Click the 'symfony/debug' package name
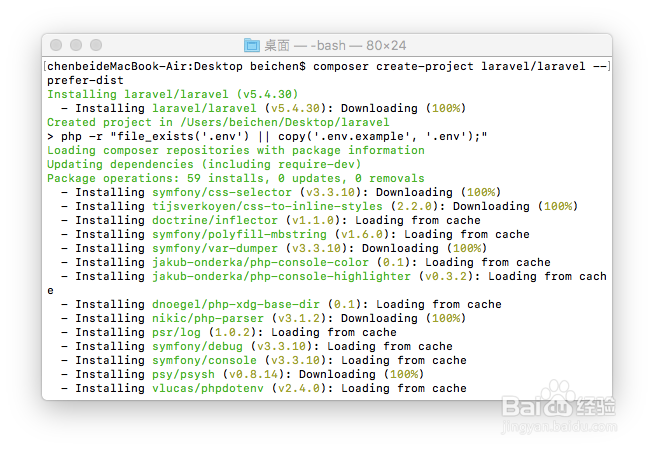The width and height of the screenshot is (654, 450). coord(197,347)
